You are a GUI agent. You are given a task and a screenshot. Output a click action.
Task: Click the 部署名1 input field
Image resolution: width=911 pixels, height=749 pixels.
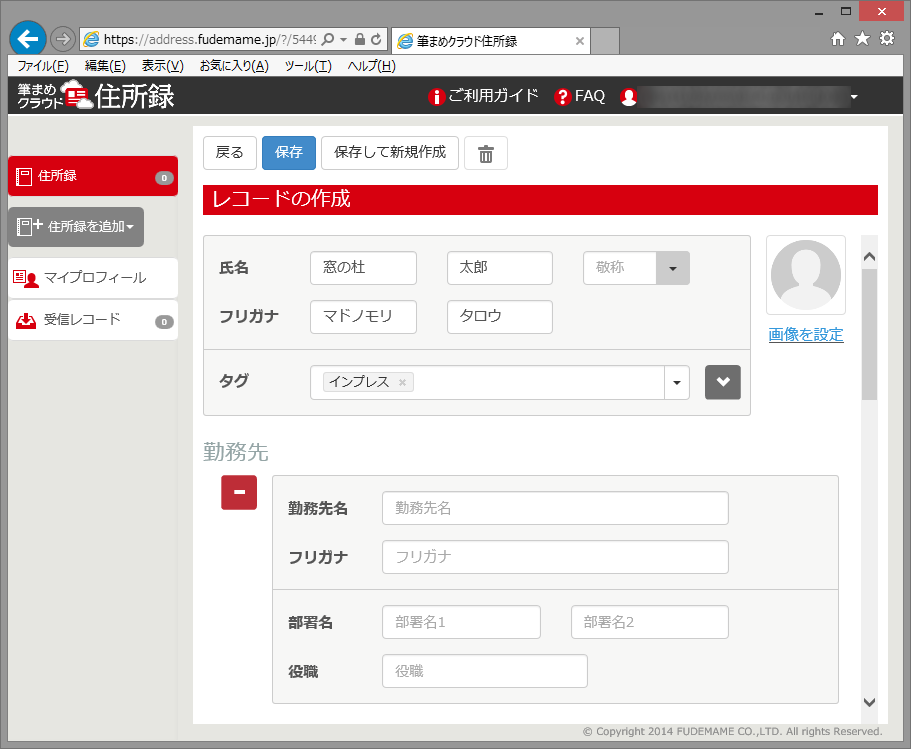[x=461, y=622]
